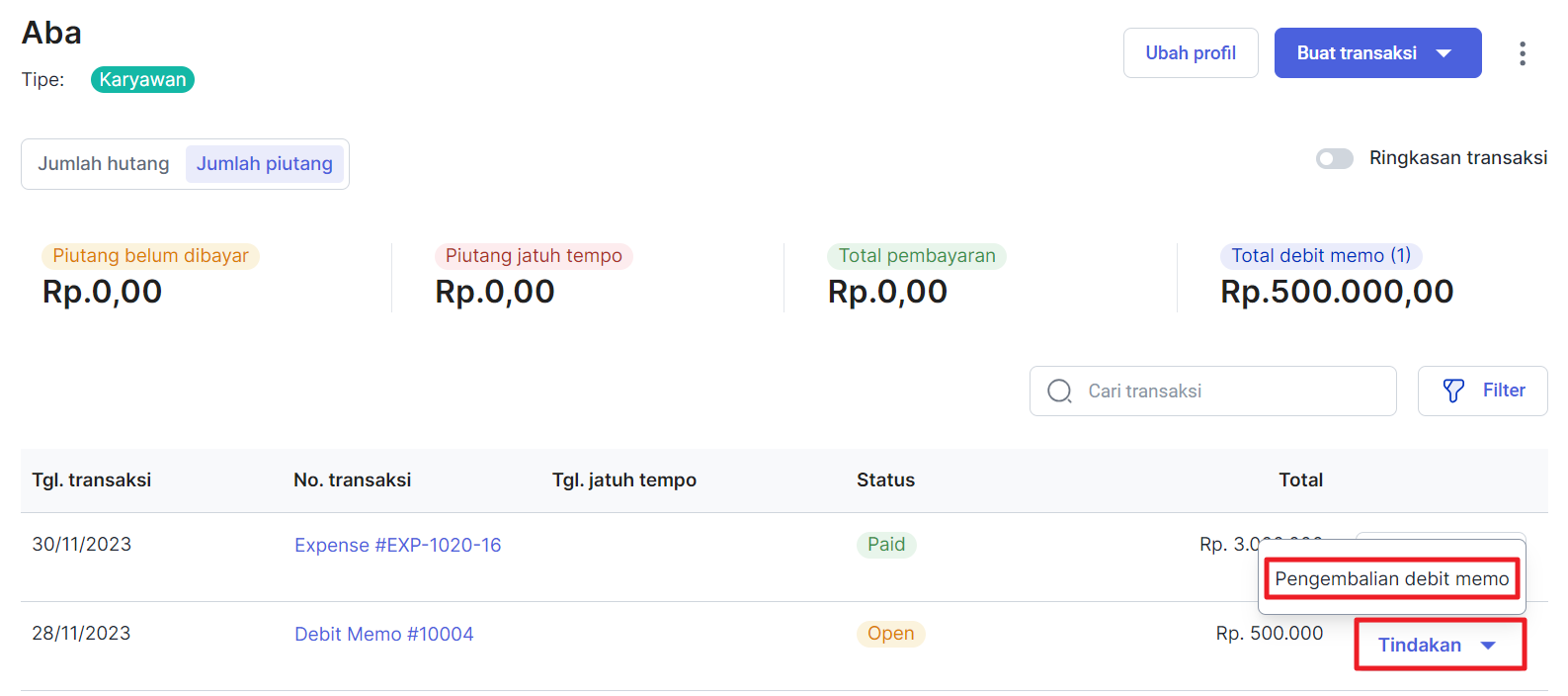Focus the Cari transaksi search field
This screenshot has height=696, width=1568.
point(1212,391)
